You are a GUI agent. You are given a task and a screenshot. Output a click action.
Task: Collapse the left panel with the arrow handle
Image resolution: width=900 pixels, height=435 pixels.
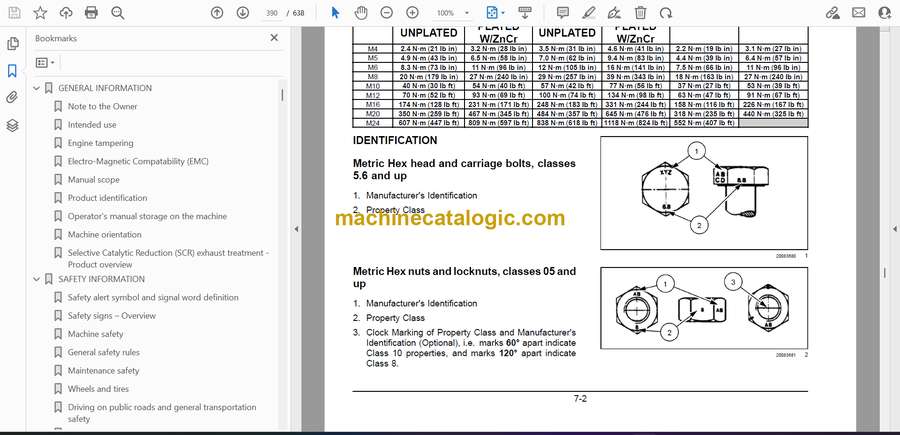click(x=296, y=229)
